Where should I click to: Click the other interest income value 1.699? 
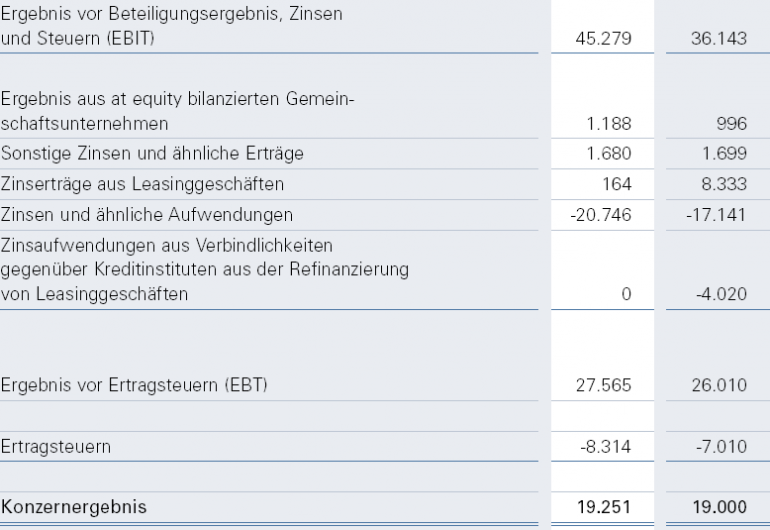click(724, 154)
